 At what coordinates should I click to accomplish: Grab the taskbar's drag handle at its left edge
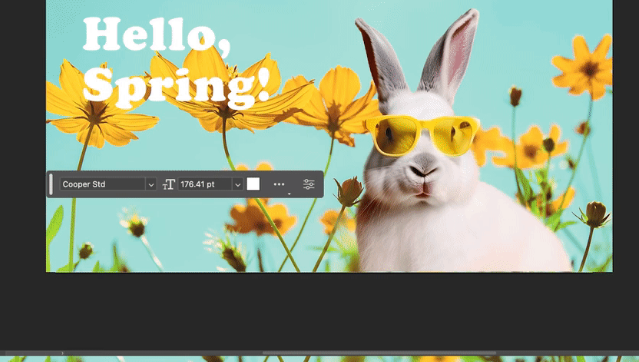[51, 184]
